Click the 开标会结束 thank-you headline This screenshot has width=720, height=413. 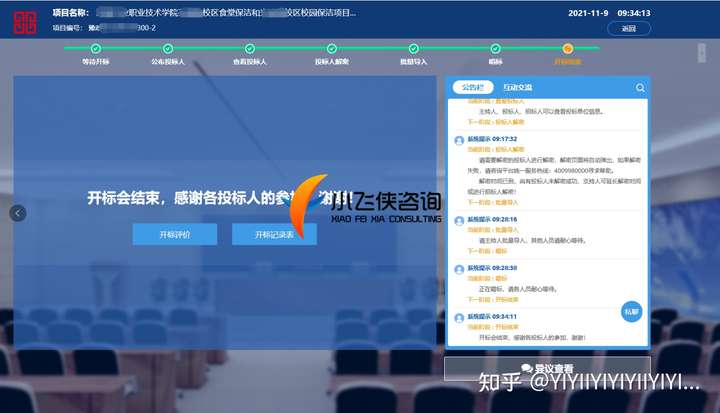[219, 198]
